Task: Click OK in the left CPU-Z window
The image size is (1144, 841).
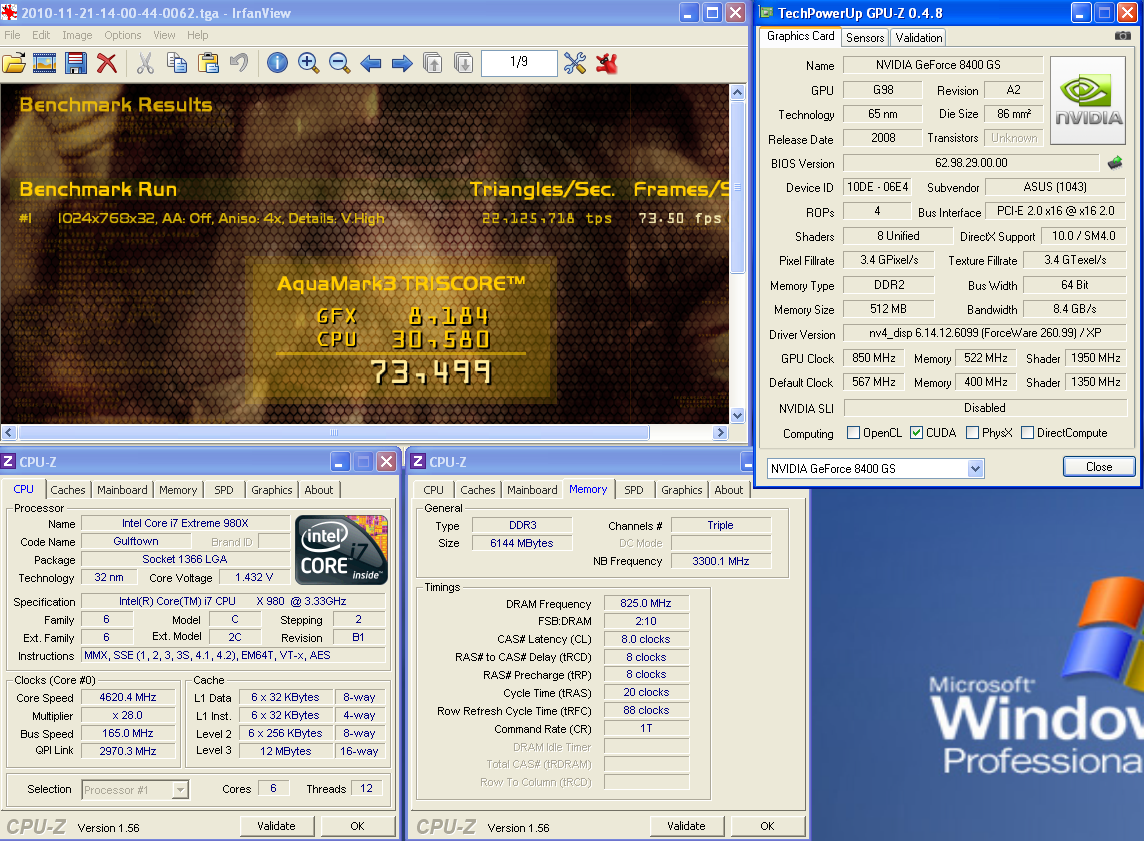Action: pos(358,826)
